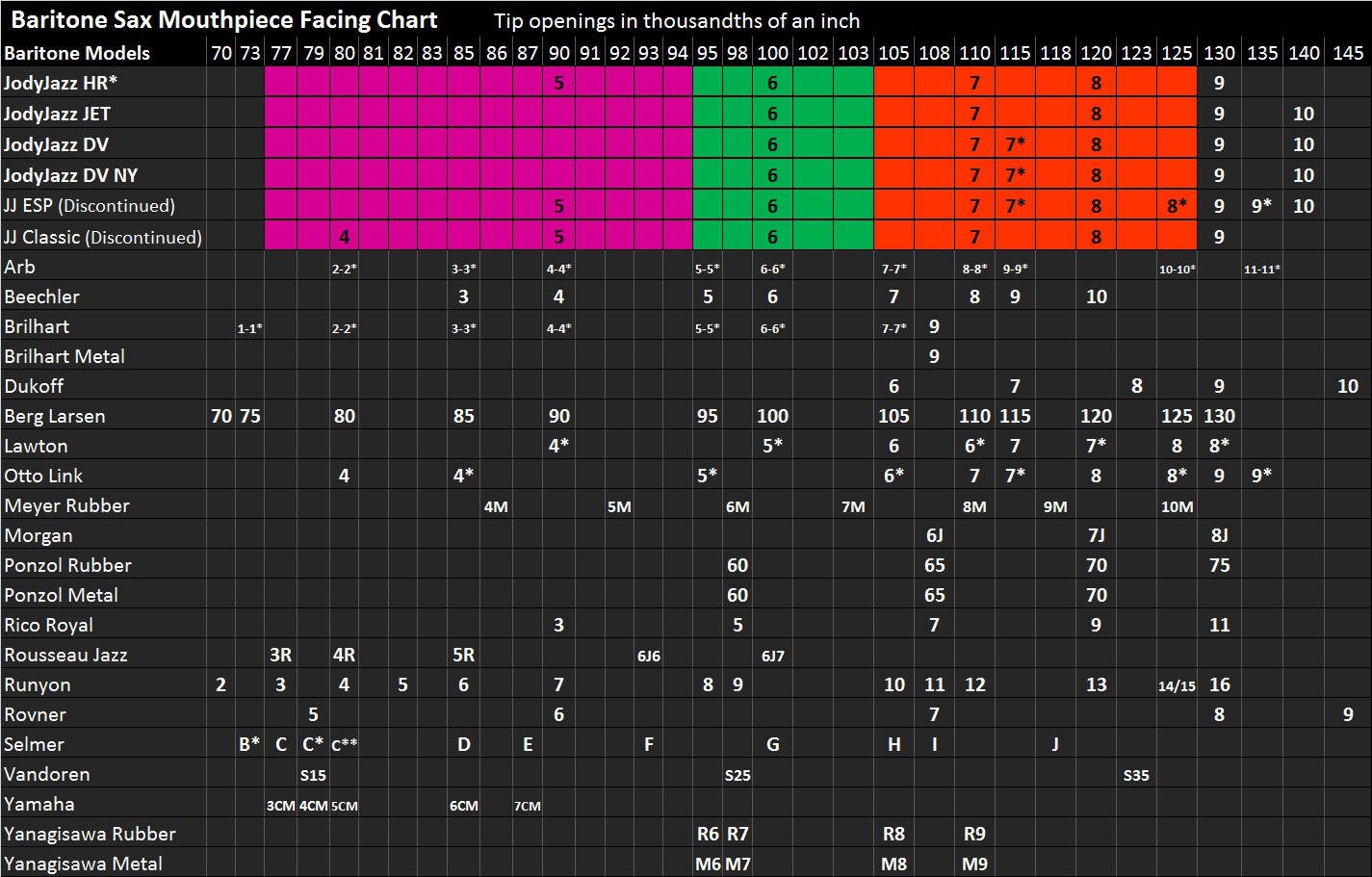Select the Baritone Models header cell
This screenshot has width=1372, height=877.
coord(77,53)
